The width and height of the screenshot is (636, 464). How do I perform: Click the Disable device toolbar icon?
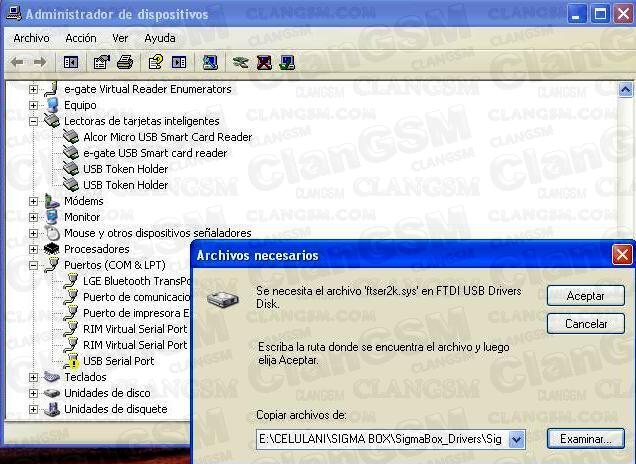(x=287, y=62)
